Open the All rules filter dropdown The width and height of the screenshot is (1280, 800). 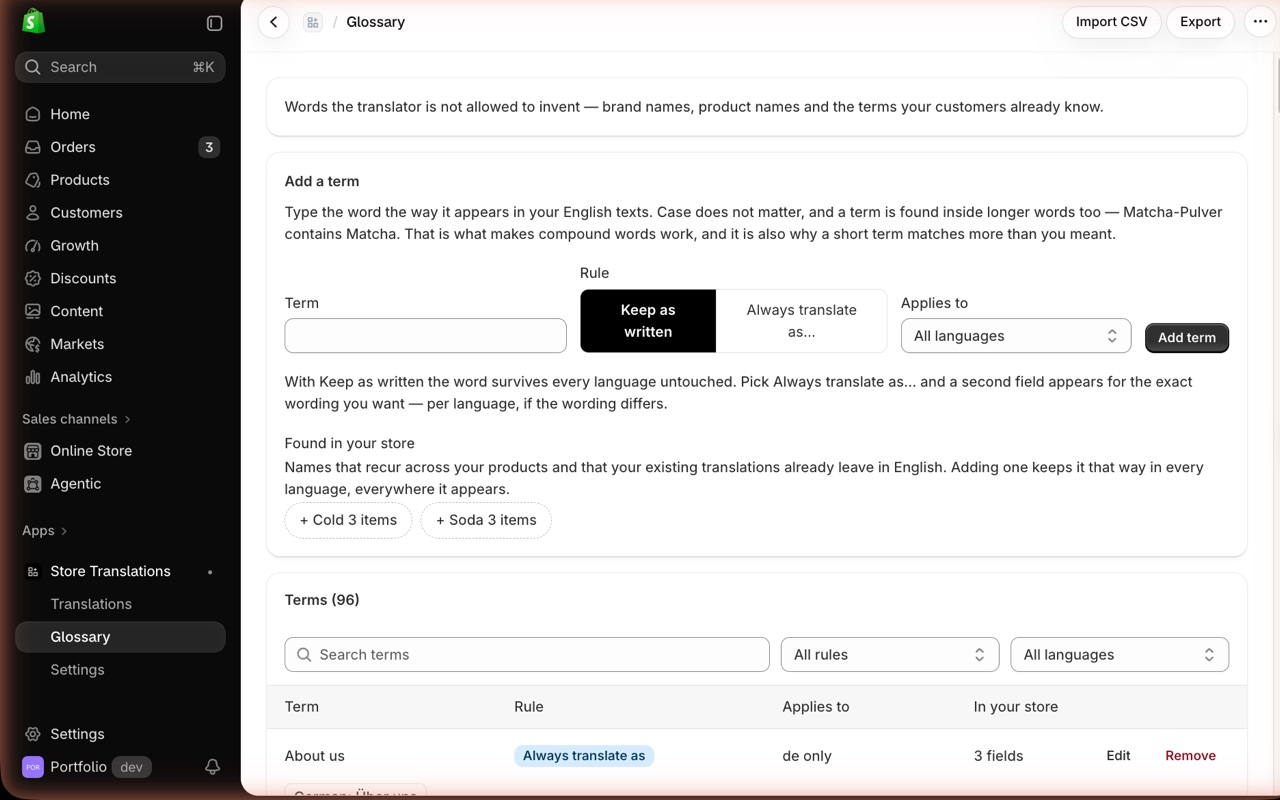coord(889,655)
